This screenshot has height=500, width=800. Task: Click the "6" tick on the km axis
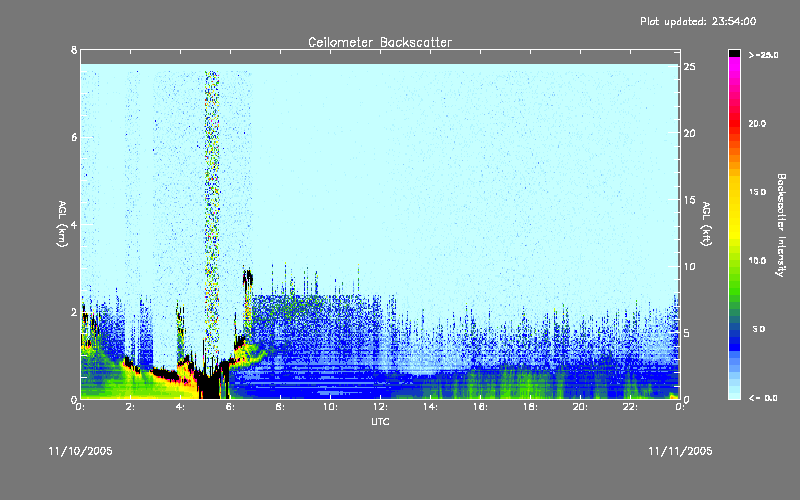click(74, 137)
